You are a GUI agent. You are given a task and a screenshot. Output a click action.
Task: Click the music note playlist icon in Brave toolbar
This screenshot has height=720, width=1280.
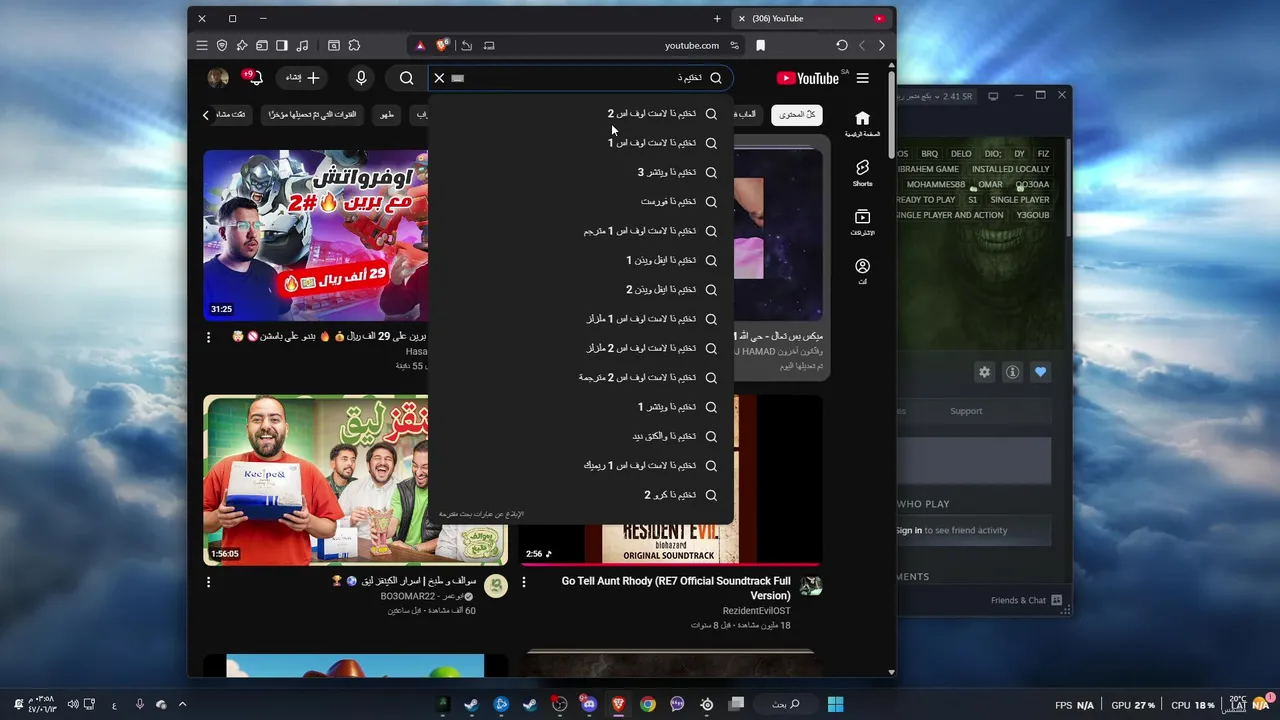pyautogui.click(x=302, y=46)
